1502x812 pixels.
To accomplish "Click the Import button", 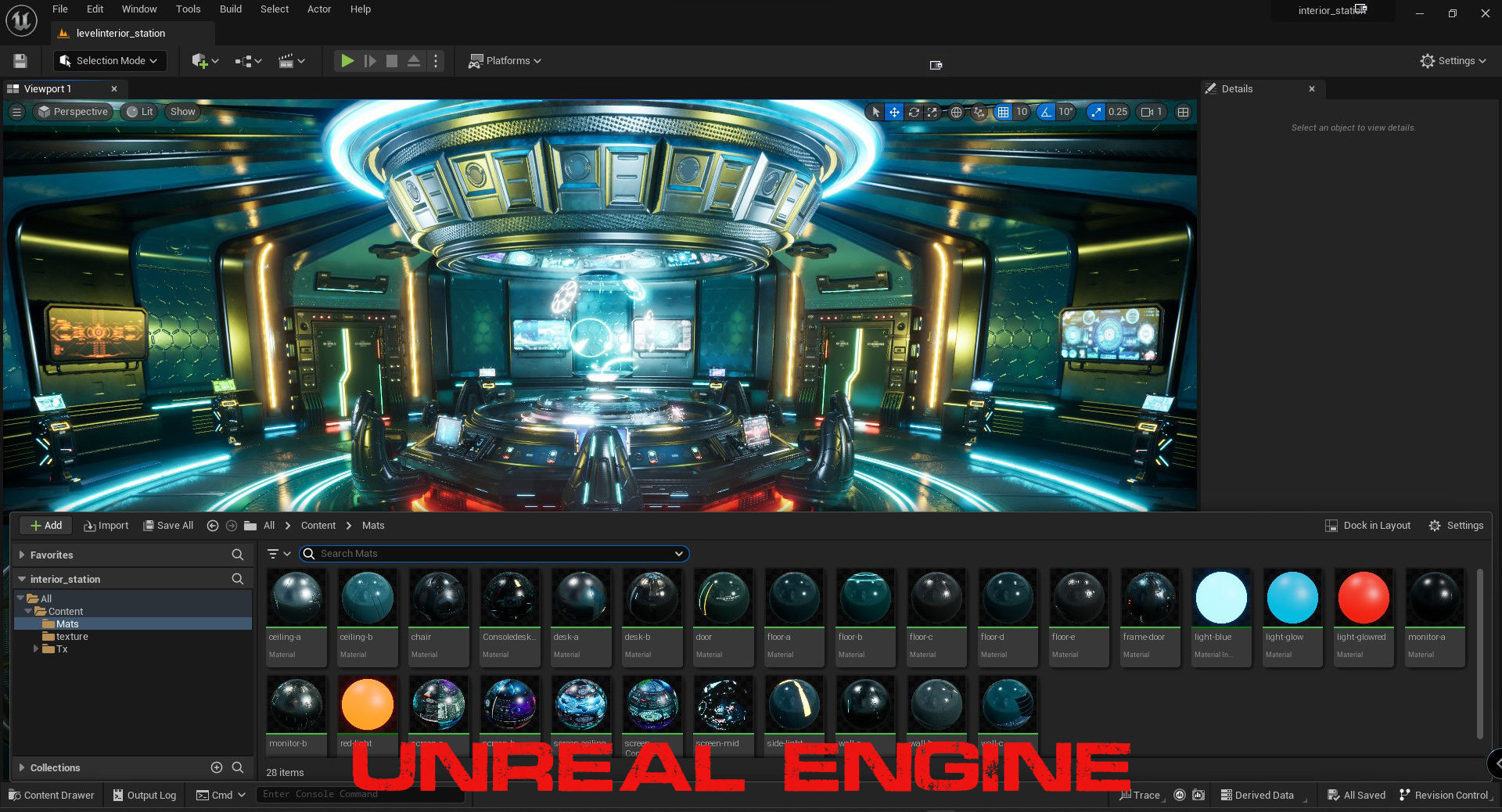I will pyautogui.click(x=106, y=526).
